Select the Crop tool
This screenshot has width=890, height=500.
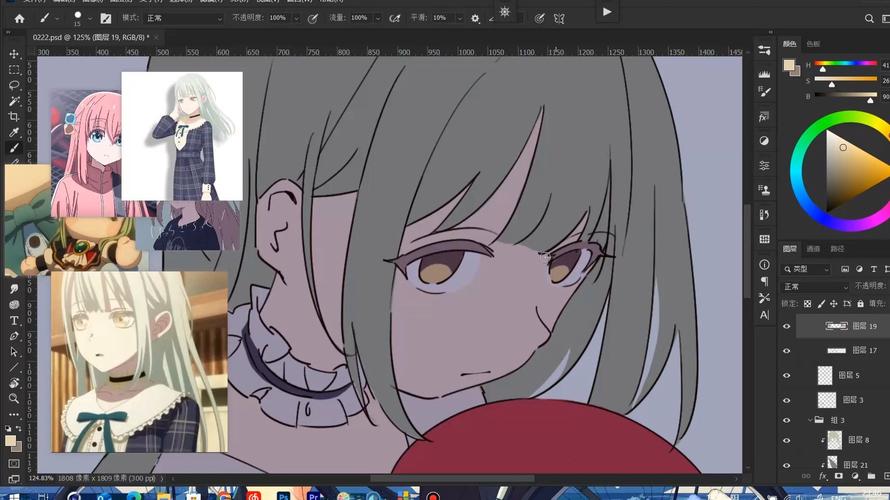pos(14,116)
